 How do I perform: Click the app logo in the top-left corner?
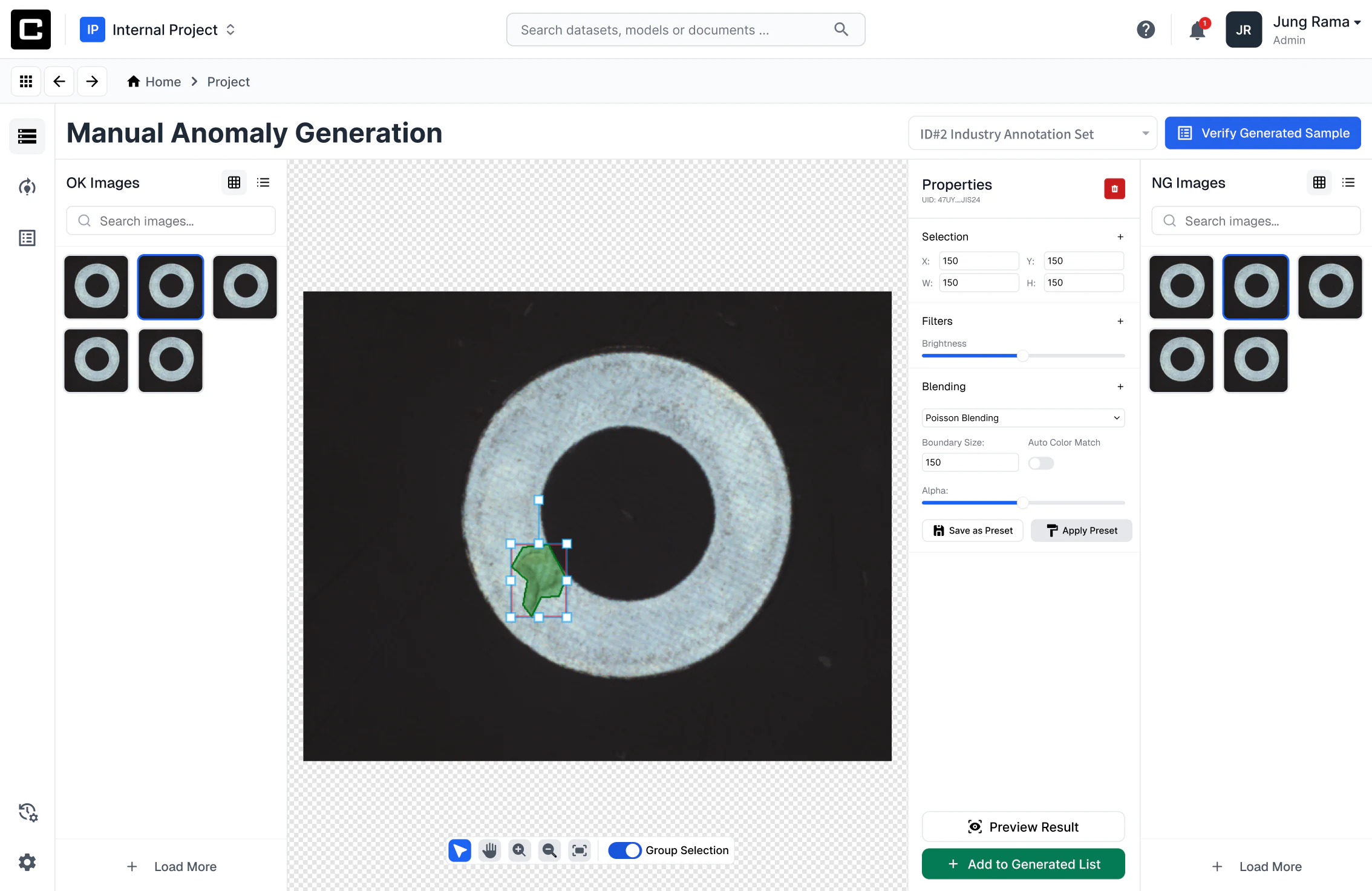click(x=31, y=29)
